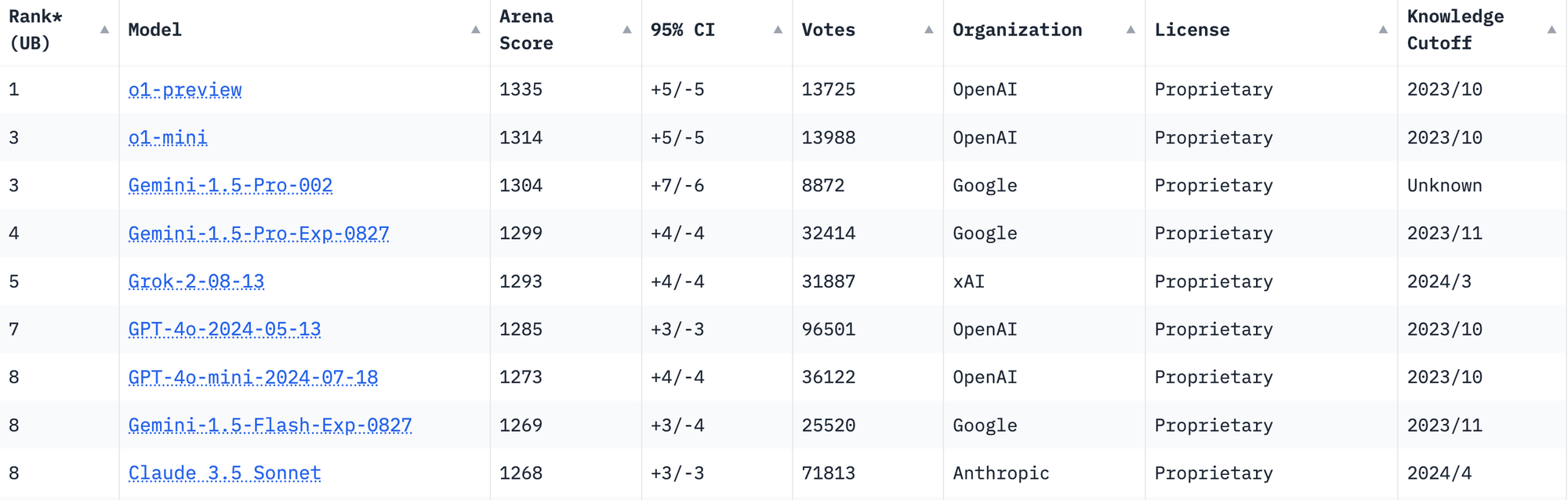Sort by License column arrow
1568x500 pixels.
click(x=1383, y=30)
